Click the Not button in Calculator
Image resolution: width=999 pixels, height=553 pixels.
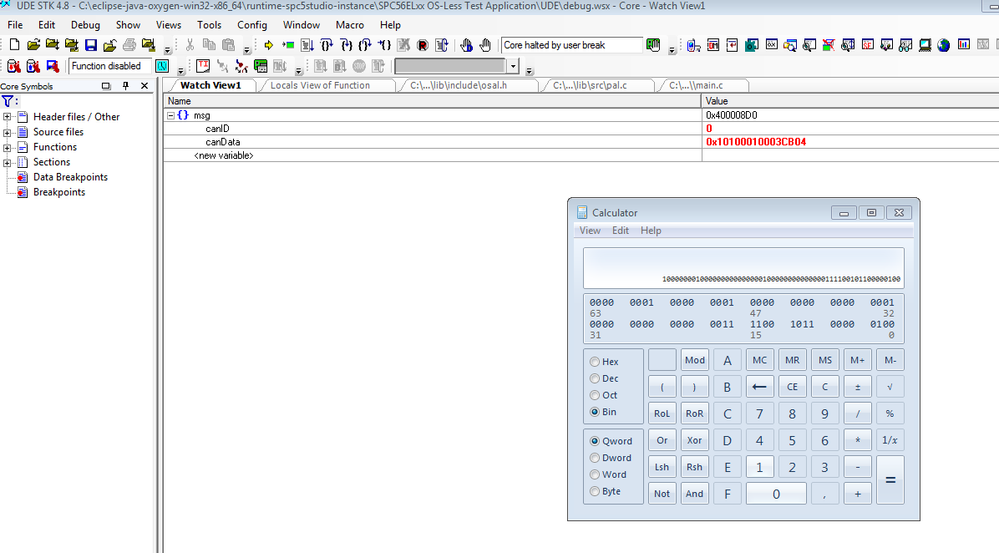pos(662,494)
